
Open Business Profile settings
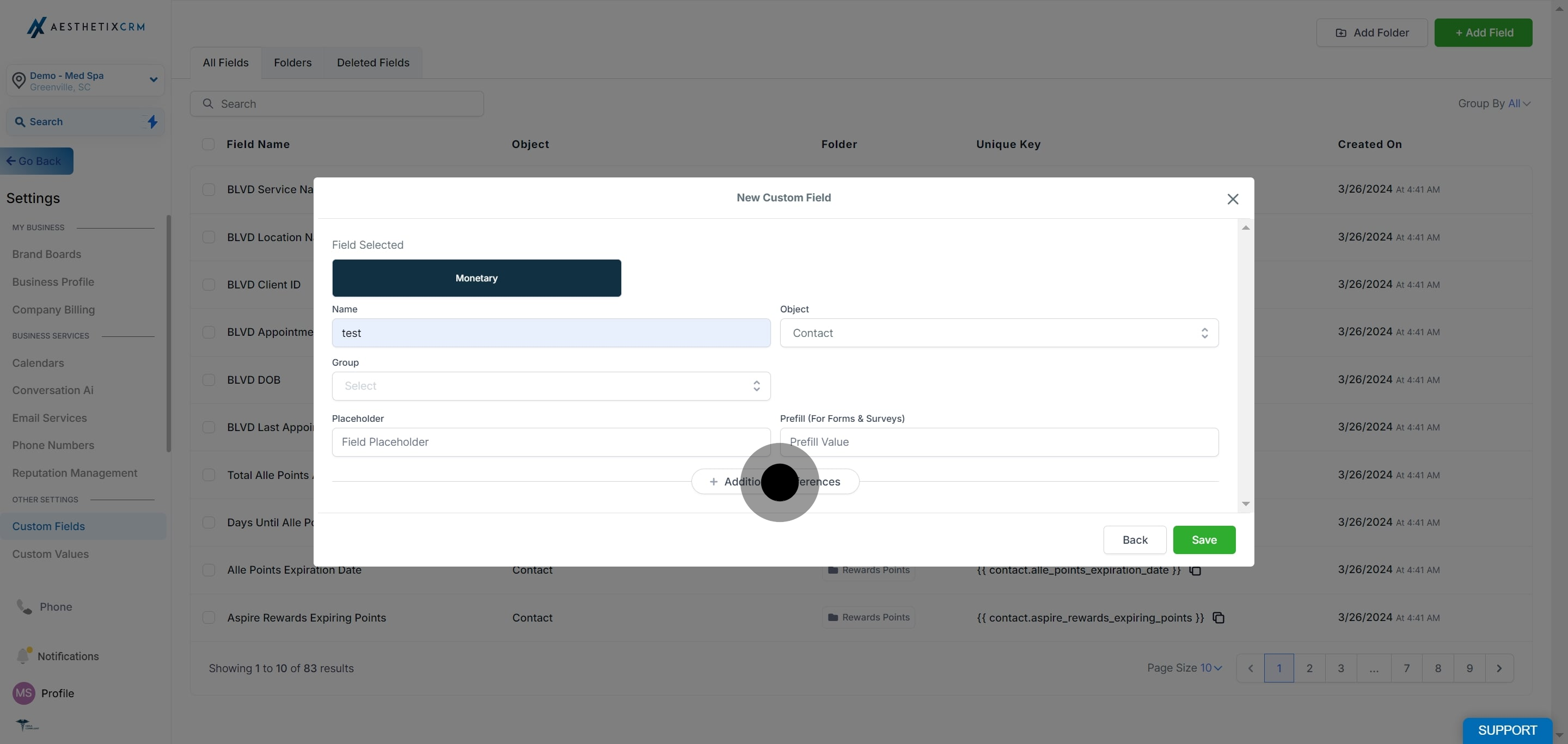pyautogui.click(x=53, y=282)
